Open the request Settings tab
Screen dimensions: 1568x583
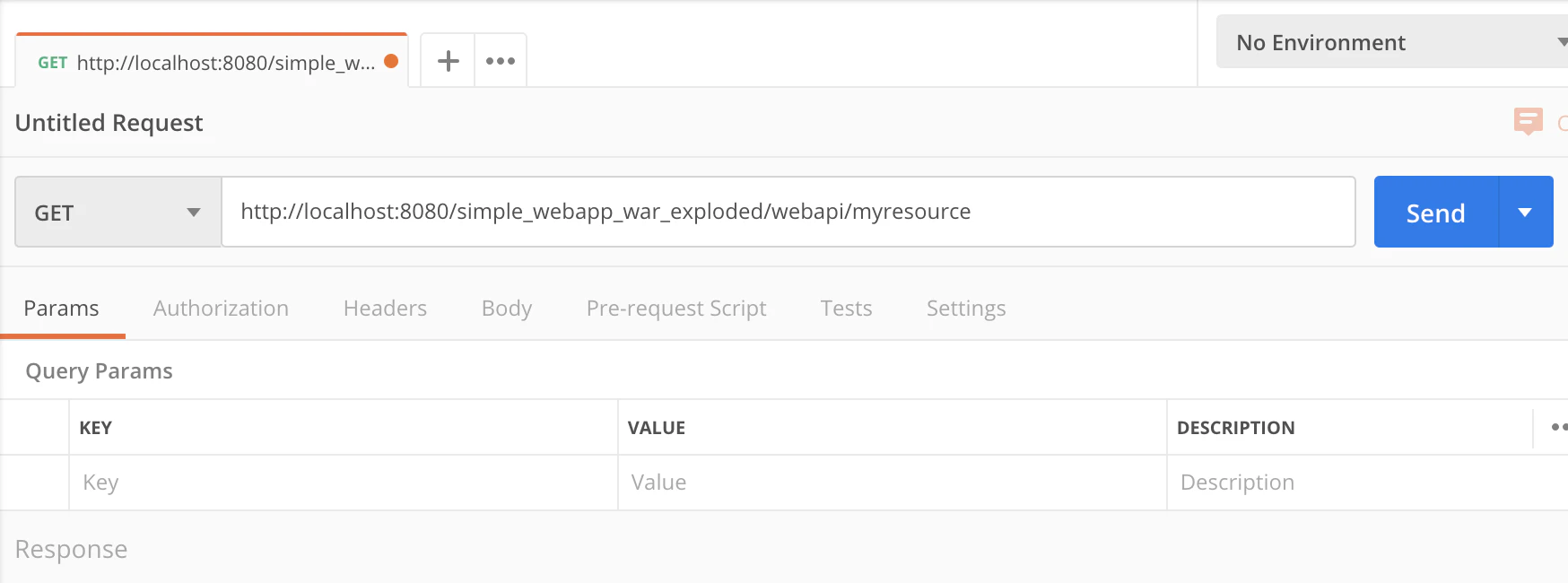point(966,309)
